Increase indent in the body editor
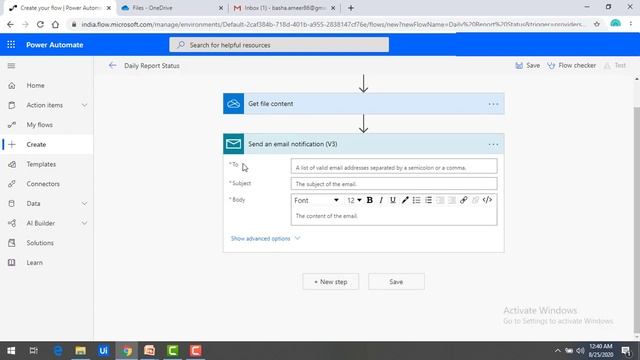 [x=452, y=200]
